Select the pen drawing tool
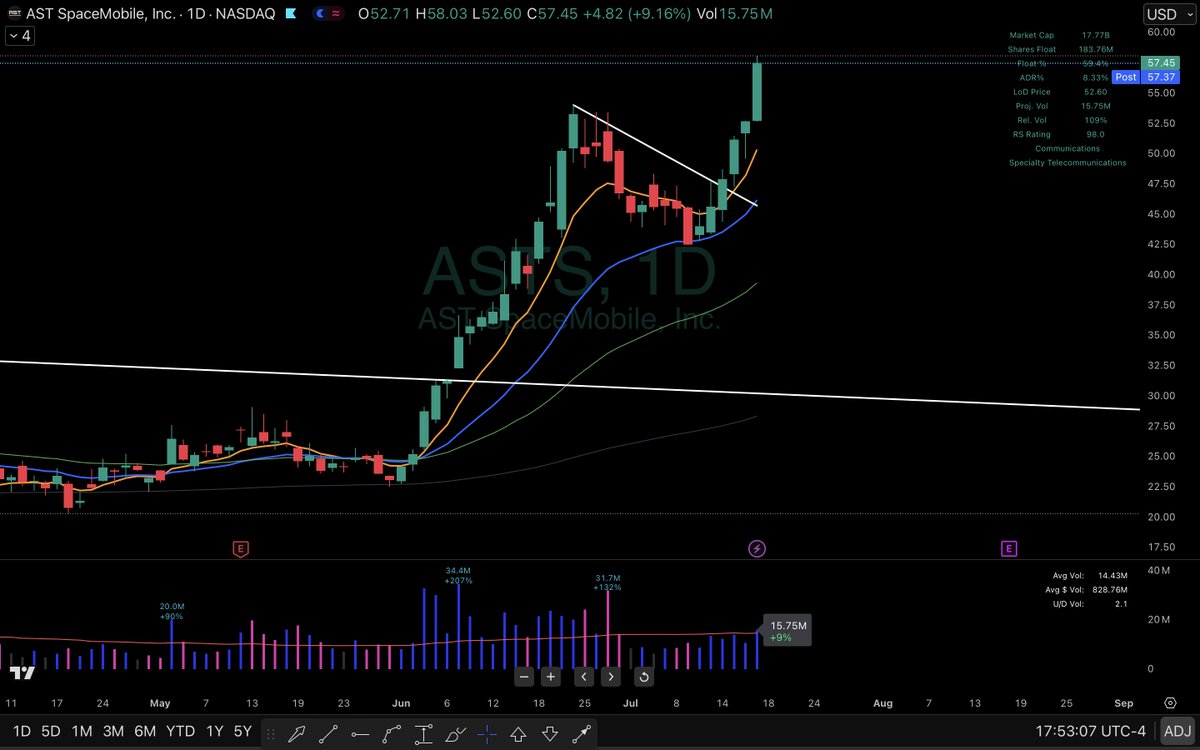 [296, 732]
